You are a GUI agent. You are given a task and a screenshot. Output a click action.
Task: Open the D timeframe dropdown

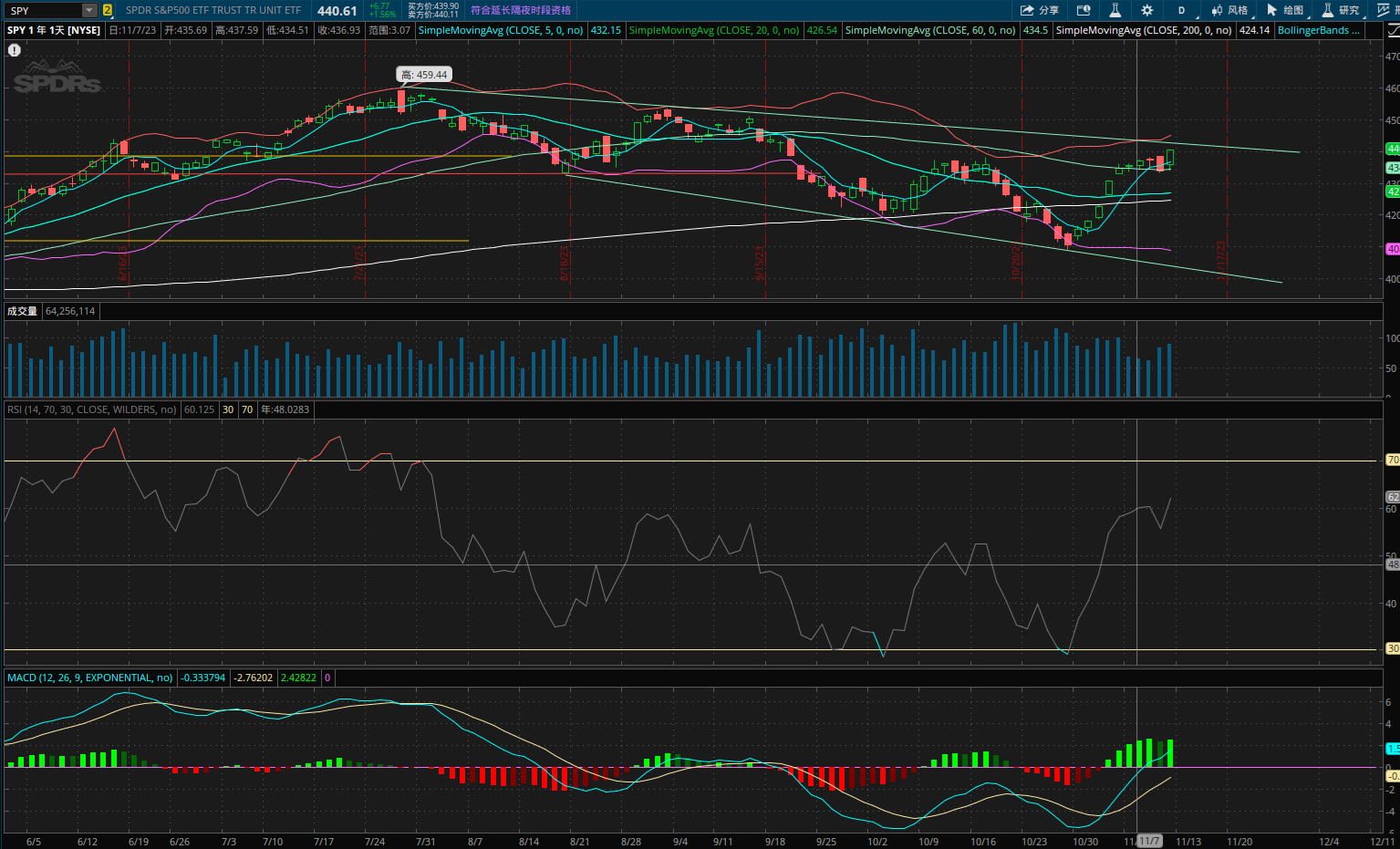coord(1182,10)
